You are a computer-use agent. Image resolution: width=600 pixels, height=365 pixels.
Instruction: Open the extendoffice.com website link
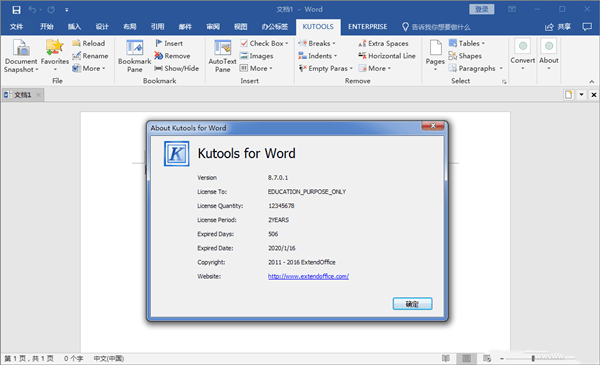(x=308, y=276)
